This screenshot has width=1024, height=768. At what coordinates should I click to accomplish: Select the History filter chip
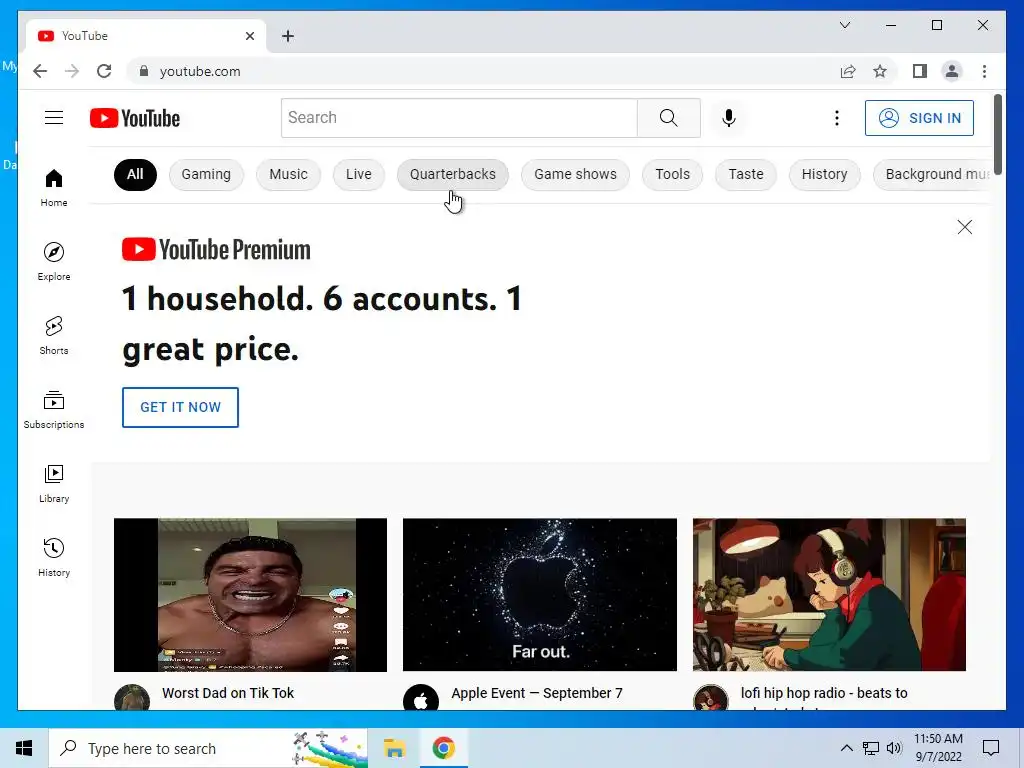(824, 174)
